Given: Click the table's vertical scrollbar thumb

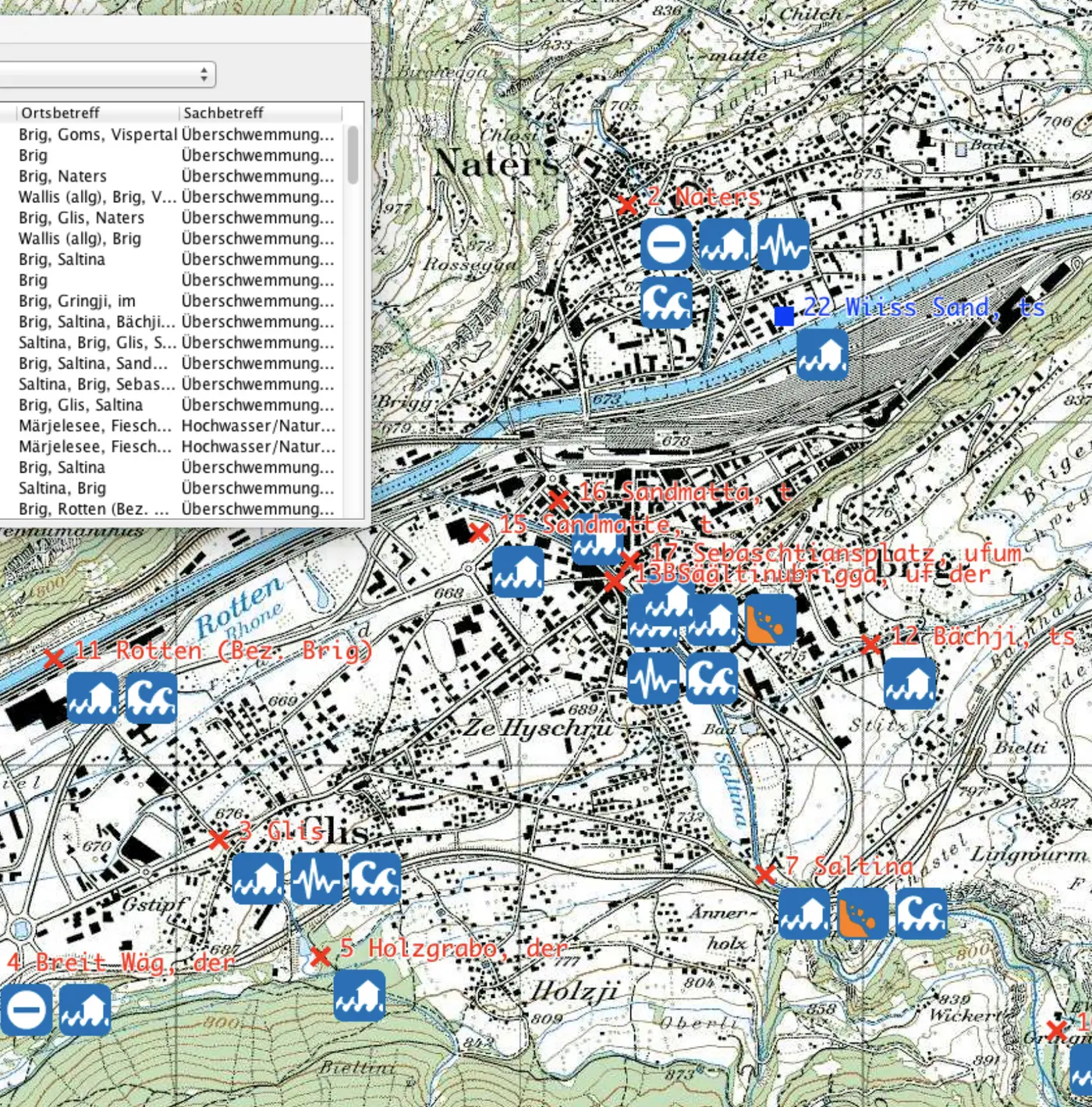Looking at the screenshot, I should pyautogui.click(x=353, y=155).
